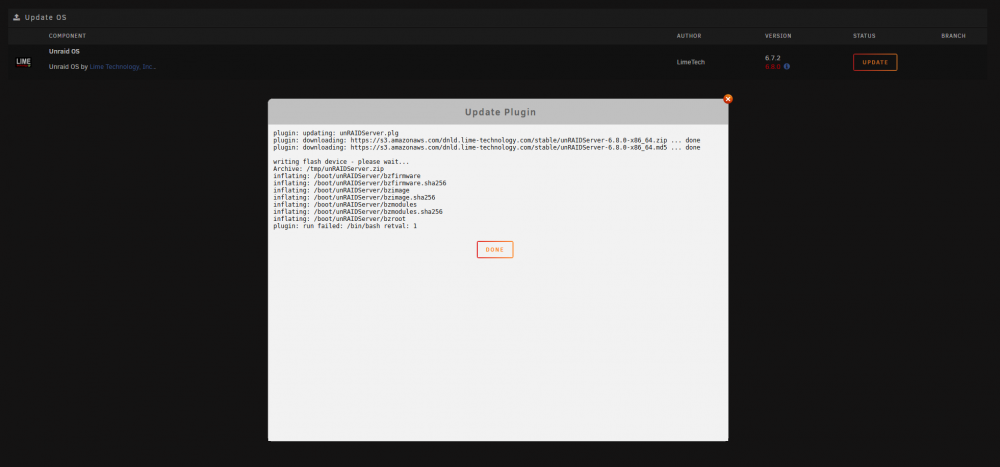Click the DONE button in Update Plugin dialog
This screenshot has width=1000, height=467.
coord(495,249)
